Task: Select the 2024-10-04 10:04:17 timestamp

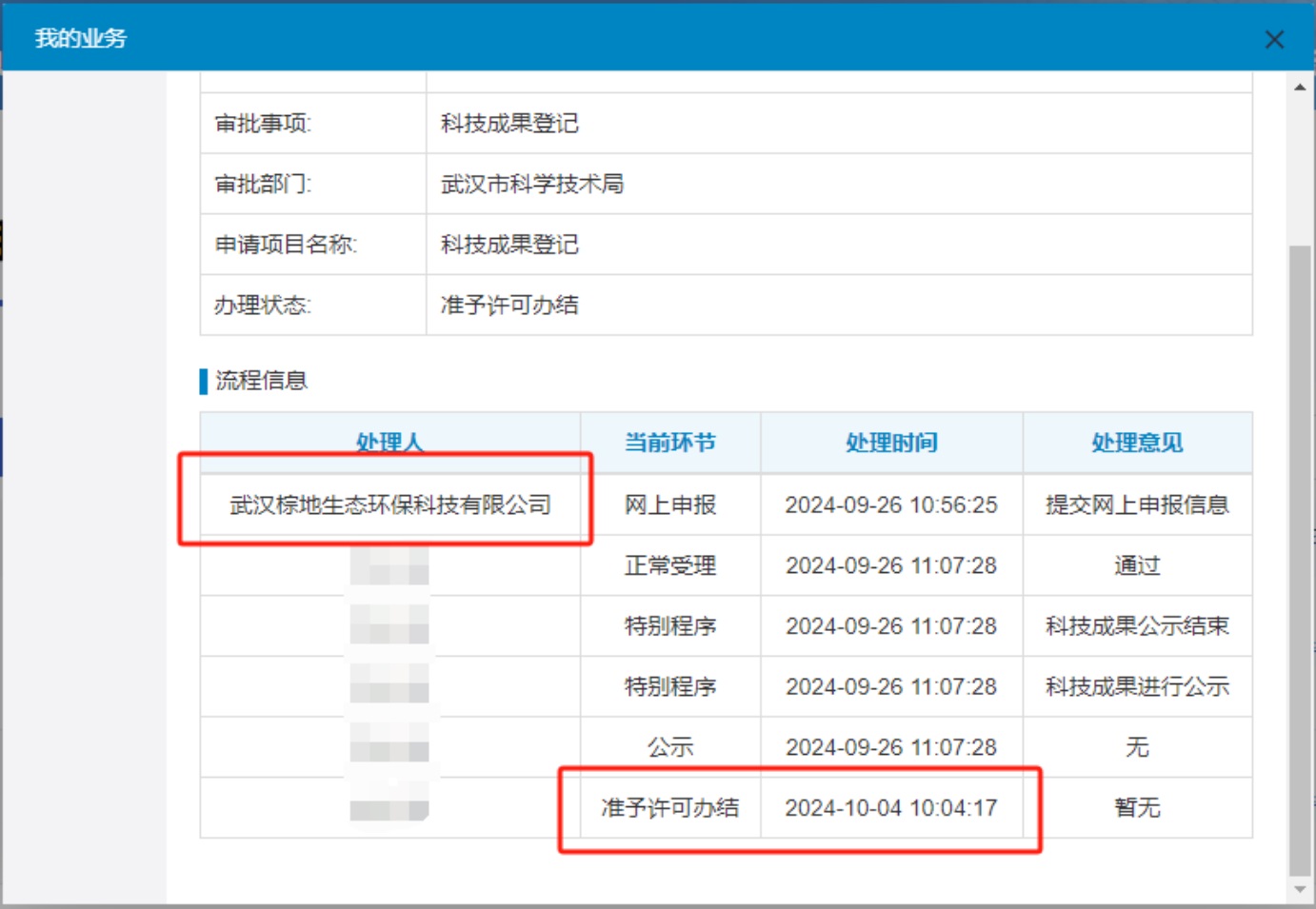Action: pos(891,808)
